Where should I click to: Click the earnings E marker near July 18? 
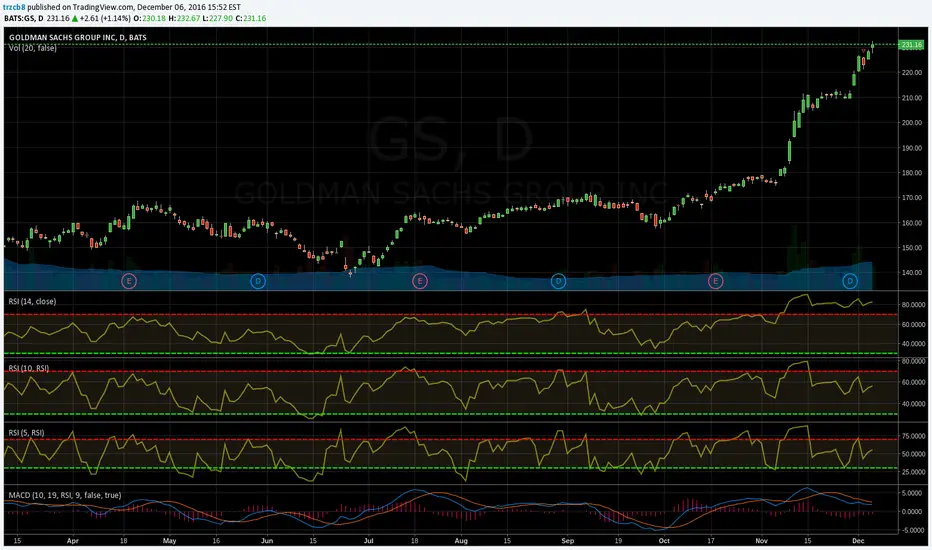(x=420, y=281)
